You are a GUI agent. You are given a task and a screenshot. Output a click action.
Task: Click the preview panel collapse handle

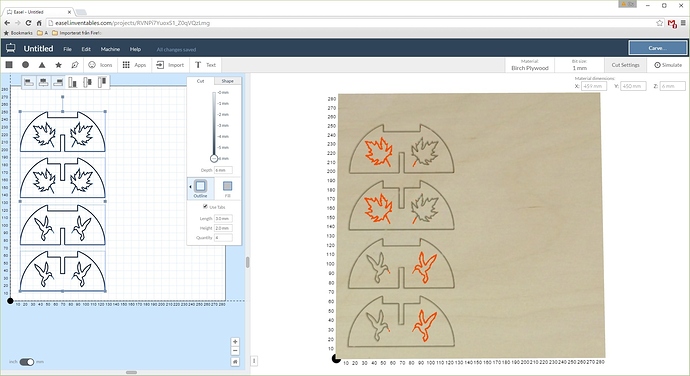pyautogui.click(x=254, y=361)
